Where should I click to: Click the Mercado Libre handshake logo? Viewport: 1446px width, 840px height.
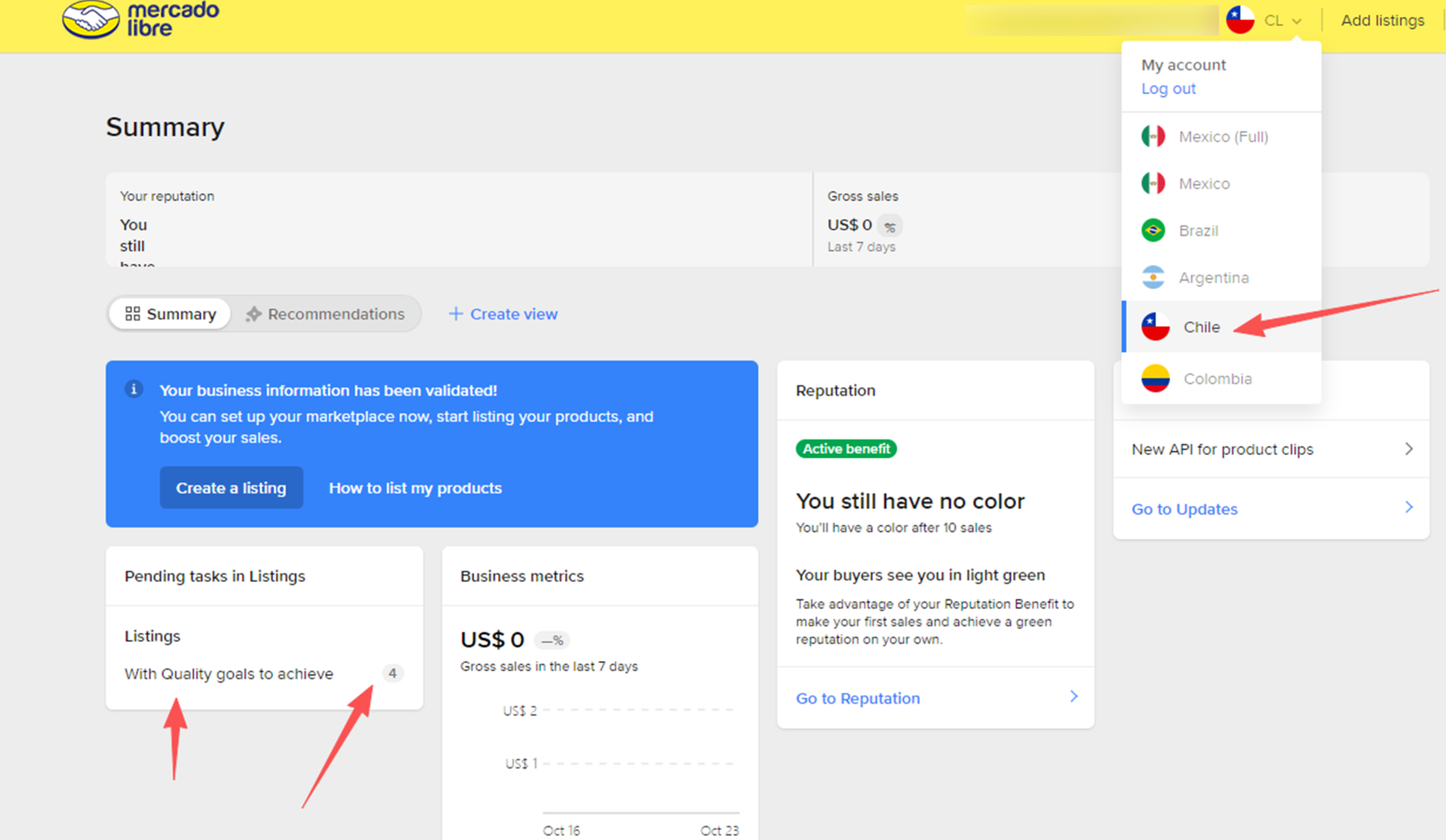(x=91, y=20)
